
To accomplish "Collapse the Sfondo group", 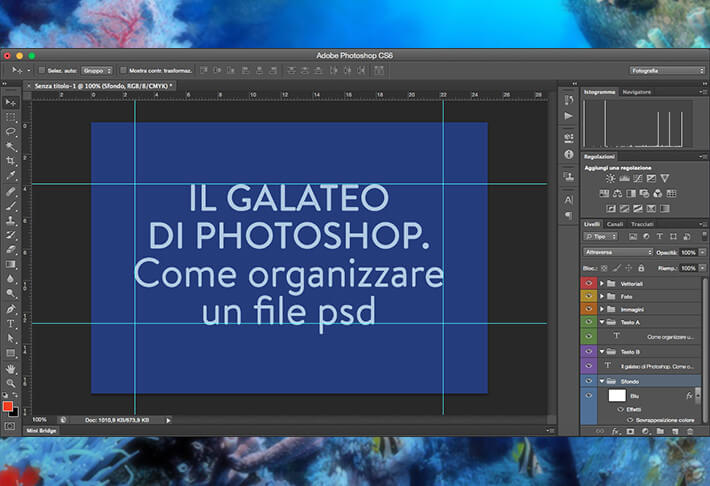I will pyautogui.click(x=602, y=381).
